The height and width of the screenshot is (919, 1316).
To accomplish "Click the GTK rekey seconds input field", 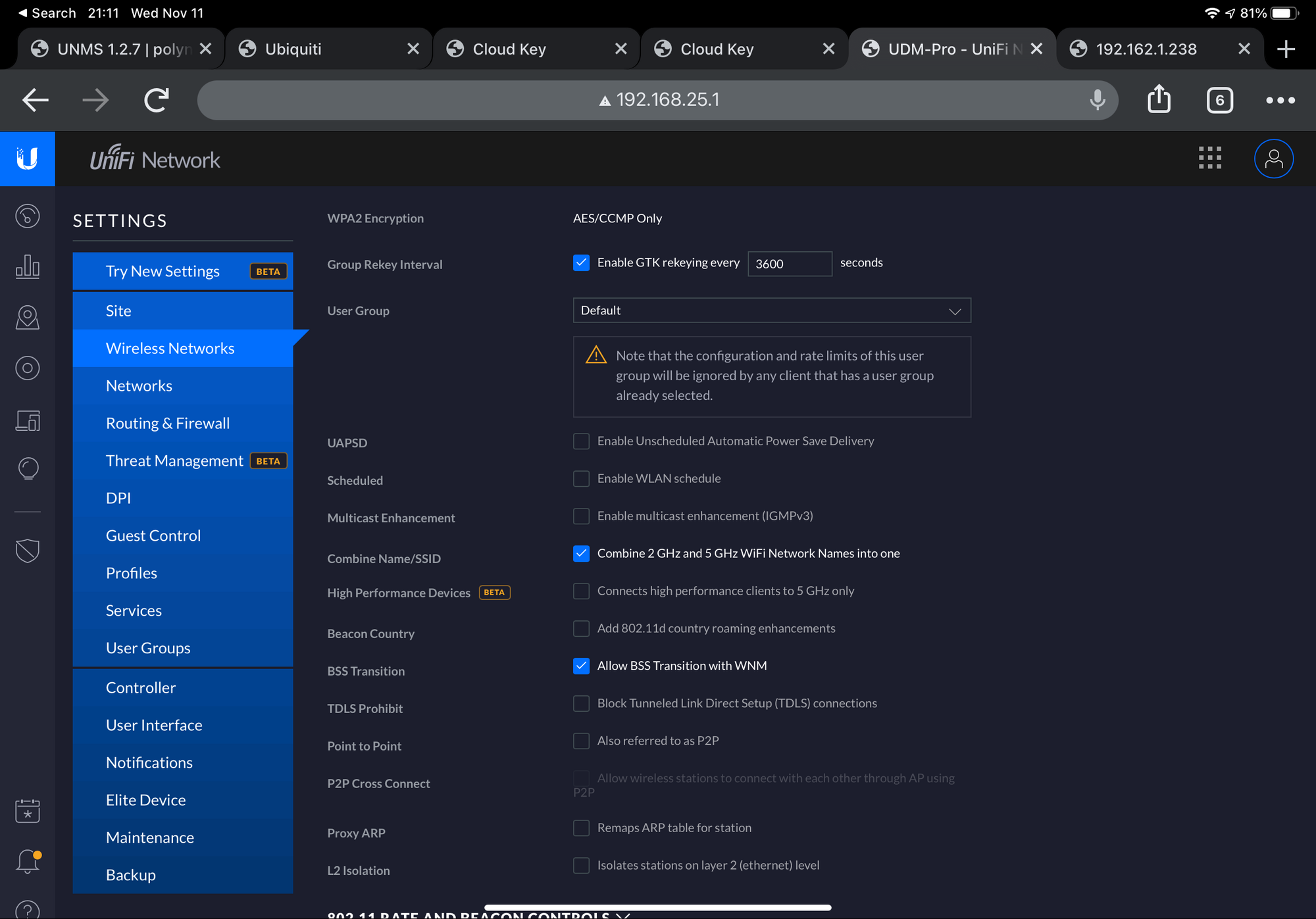I will pyautogui.click(x=789, y=264).
